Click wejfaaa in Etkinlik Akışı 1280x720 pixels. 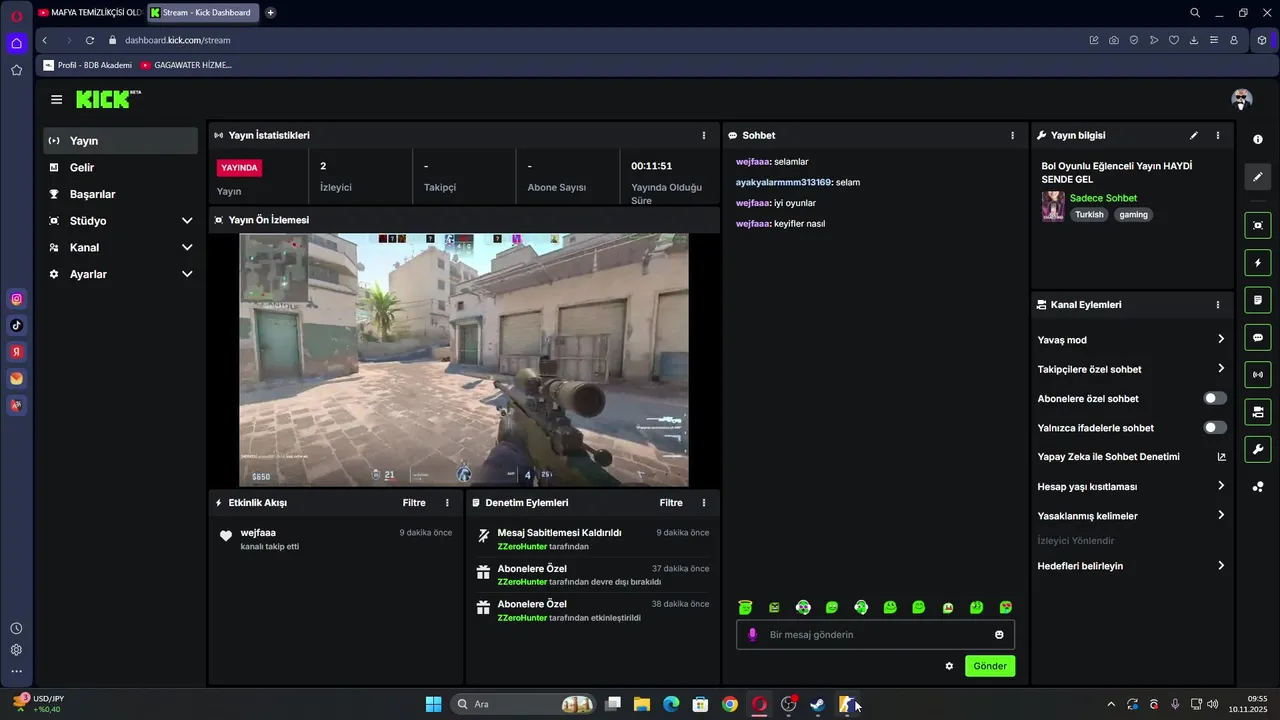coord(258,533)
